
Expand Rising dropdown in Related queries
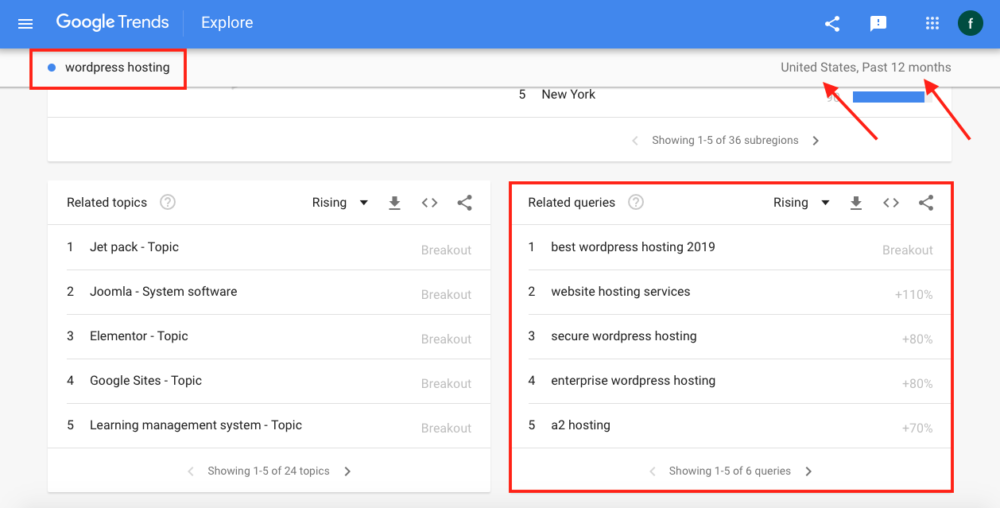coord(801,203)
